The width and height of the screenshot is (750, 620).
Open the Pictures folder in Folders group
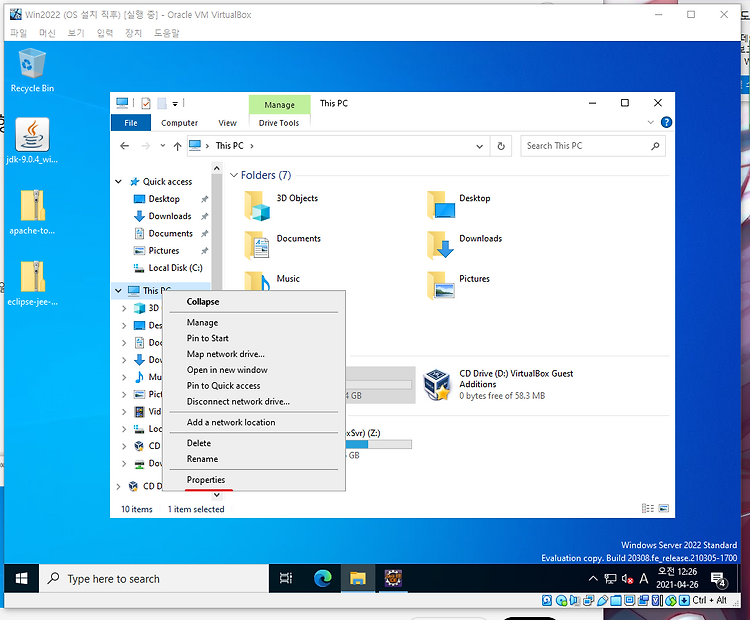point(458,285)
